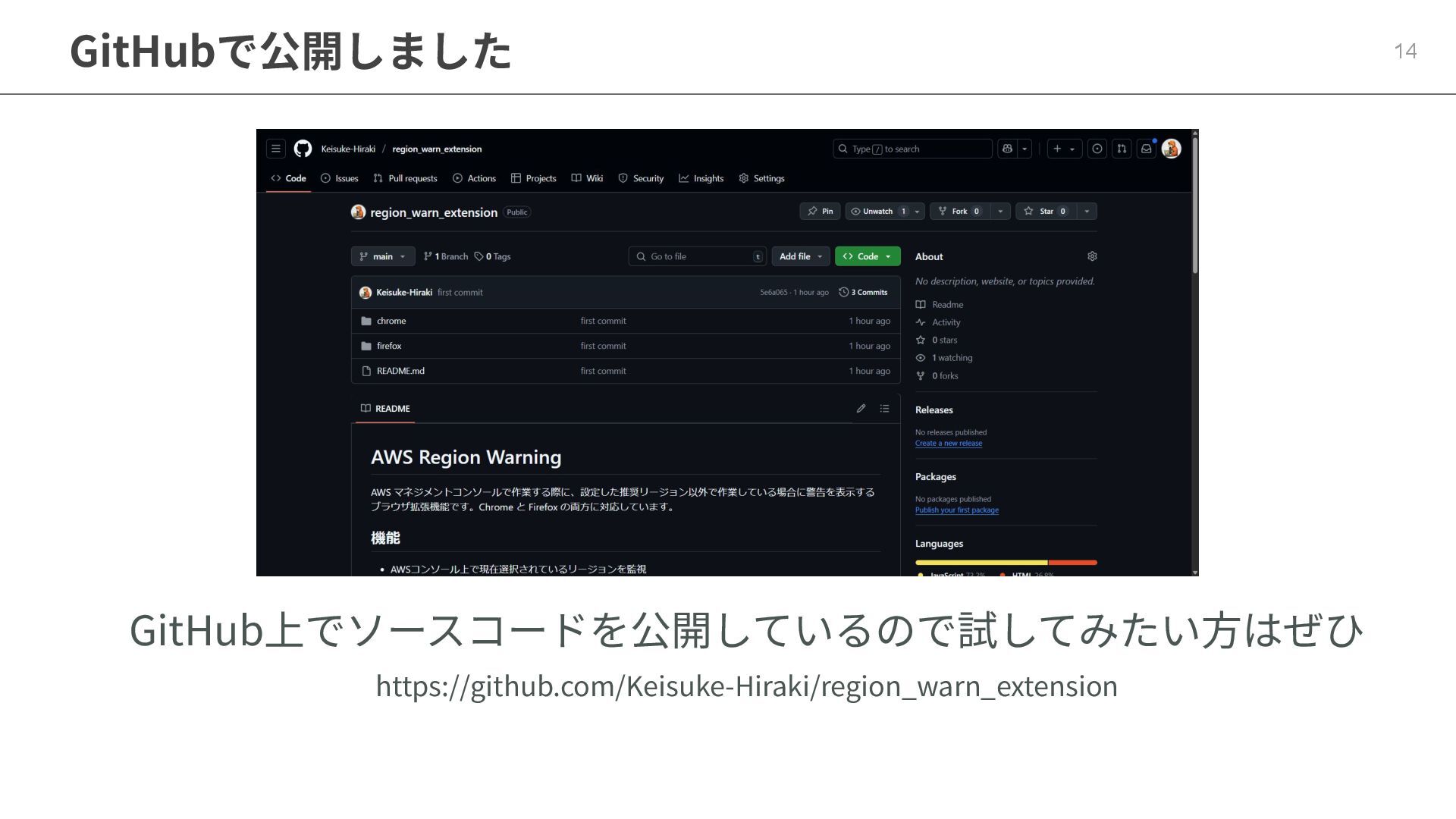Open the notifications inbox icon
Viewport: 1456px width, 819px height.
coord(1147,149)
